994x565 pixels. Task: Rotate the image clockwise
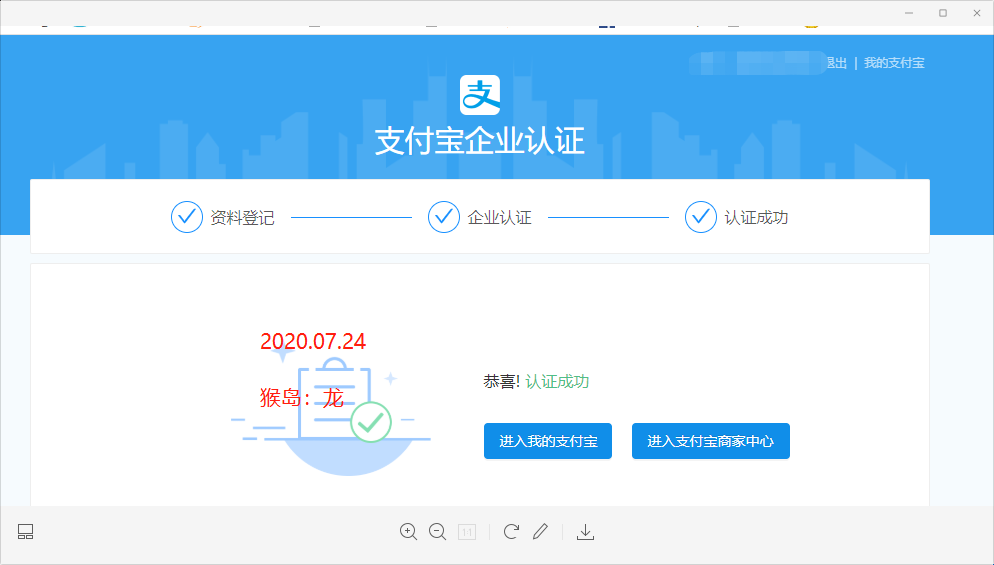511,531
